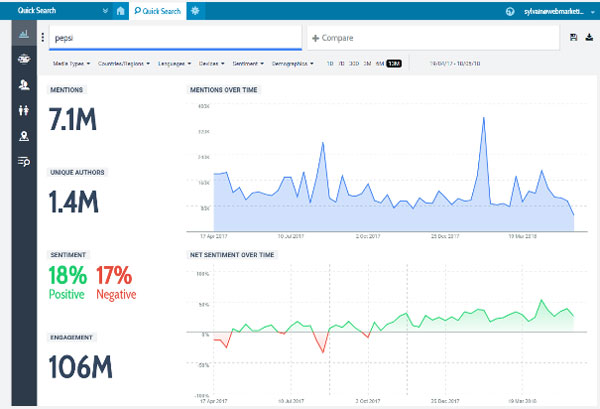Open the locations pin sidebar icon
This screenshot has height=409, width=600.
(24, 136)
